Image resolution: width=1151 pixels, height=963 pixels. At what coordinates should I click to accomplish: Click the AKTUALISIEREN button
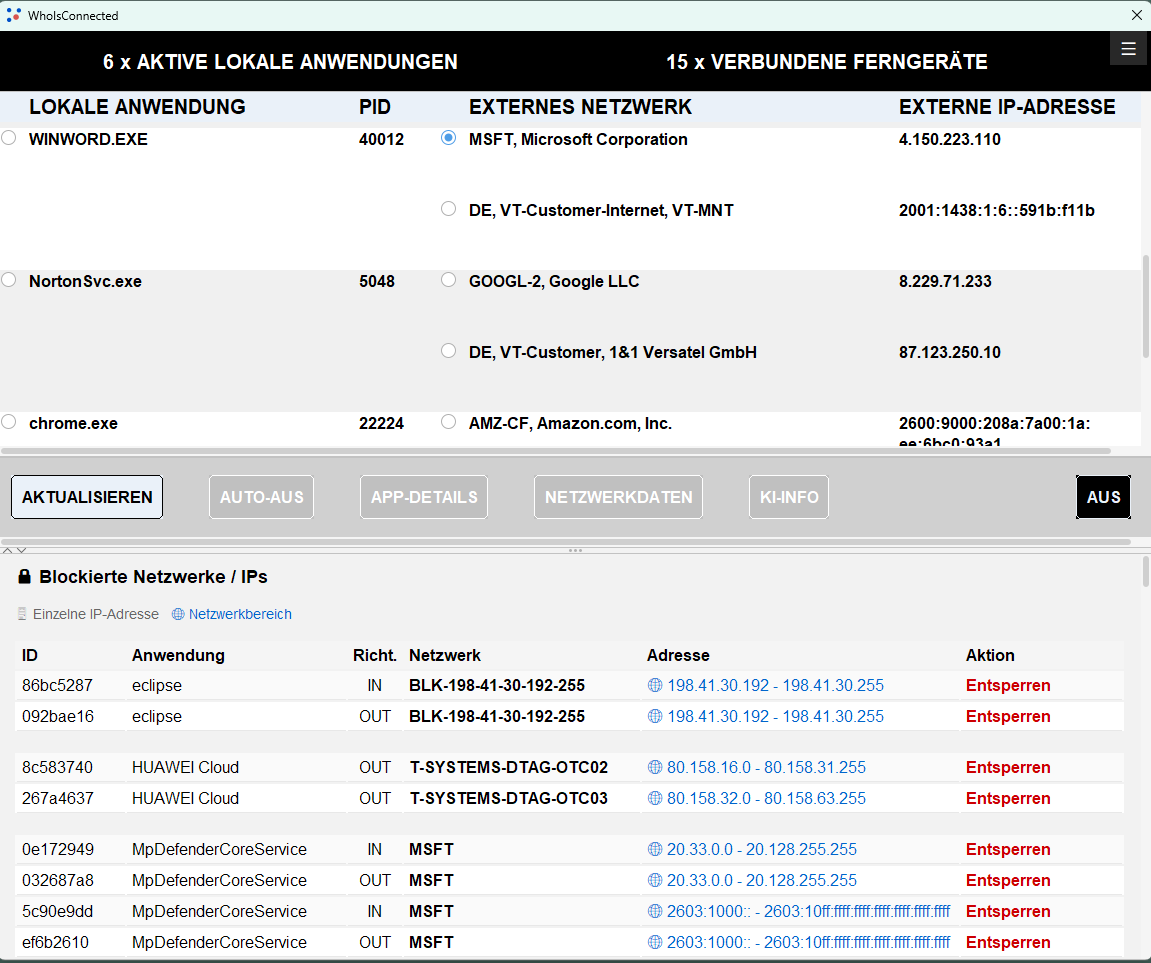pyautogui.click(x=87, y=497)
